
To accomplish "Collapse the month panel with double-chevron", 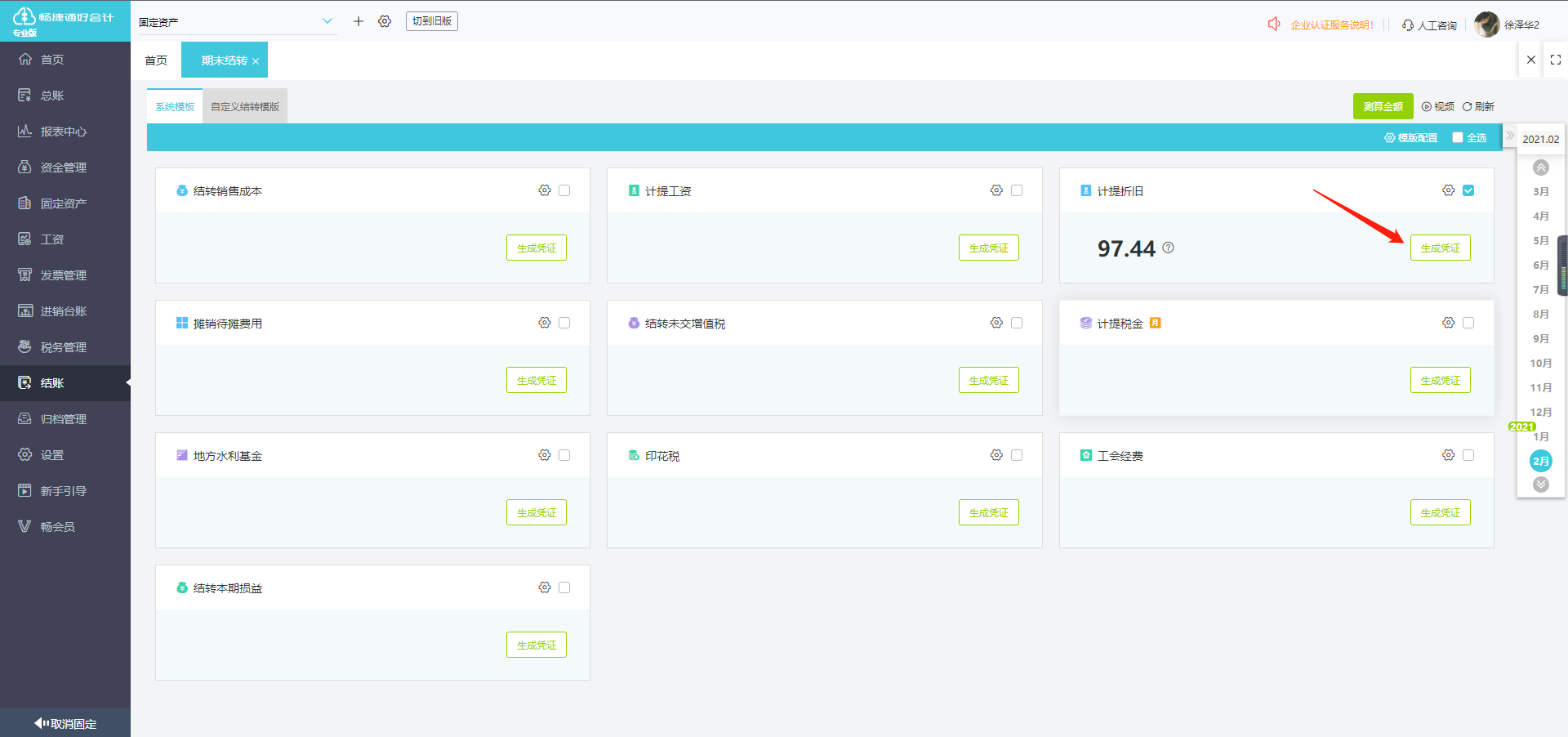I will pyautogui.click(x=1510, y=136).
